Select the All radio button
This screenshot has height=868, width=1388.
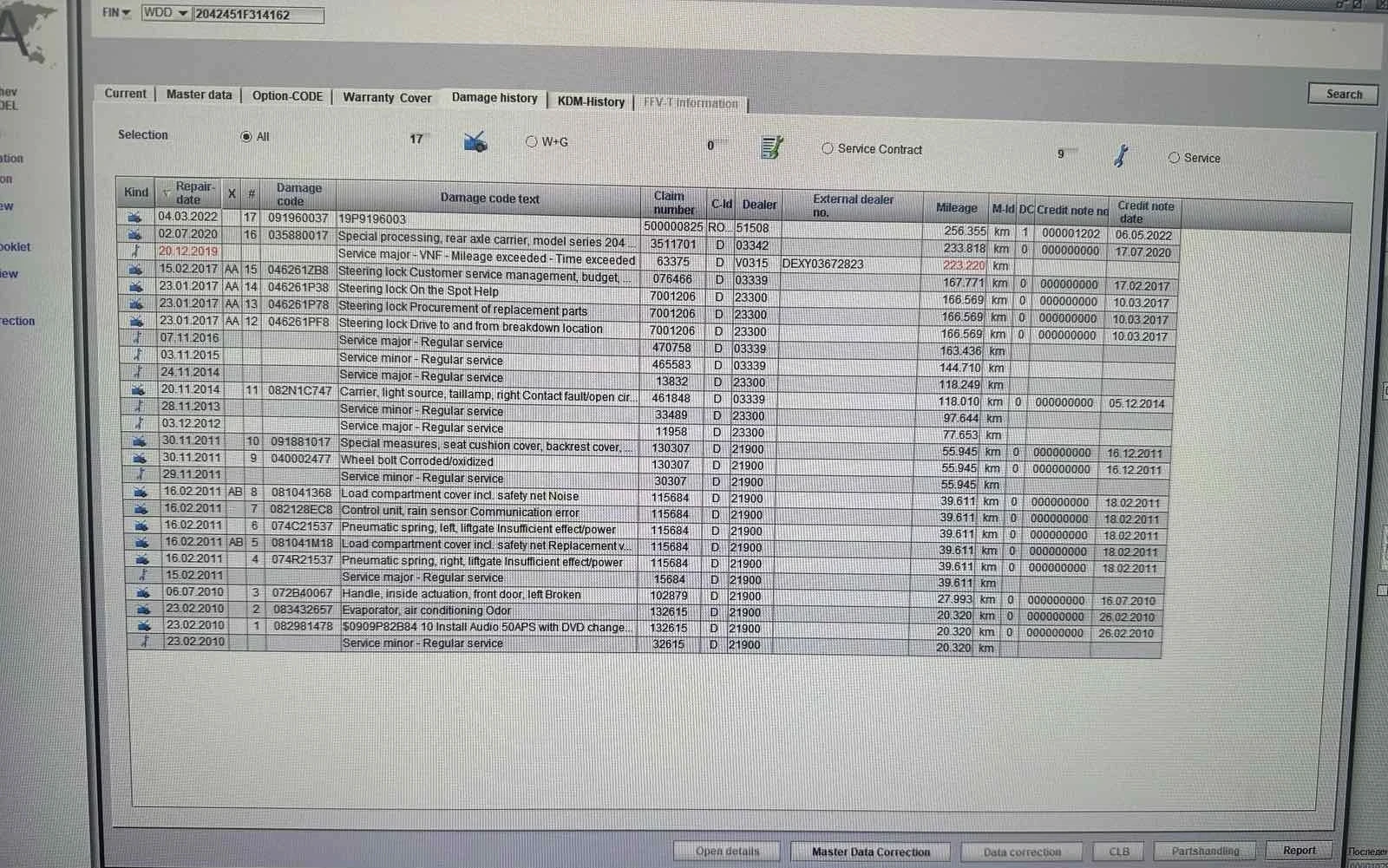coord(246,136)
